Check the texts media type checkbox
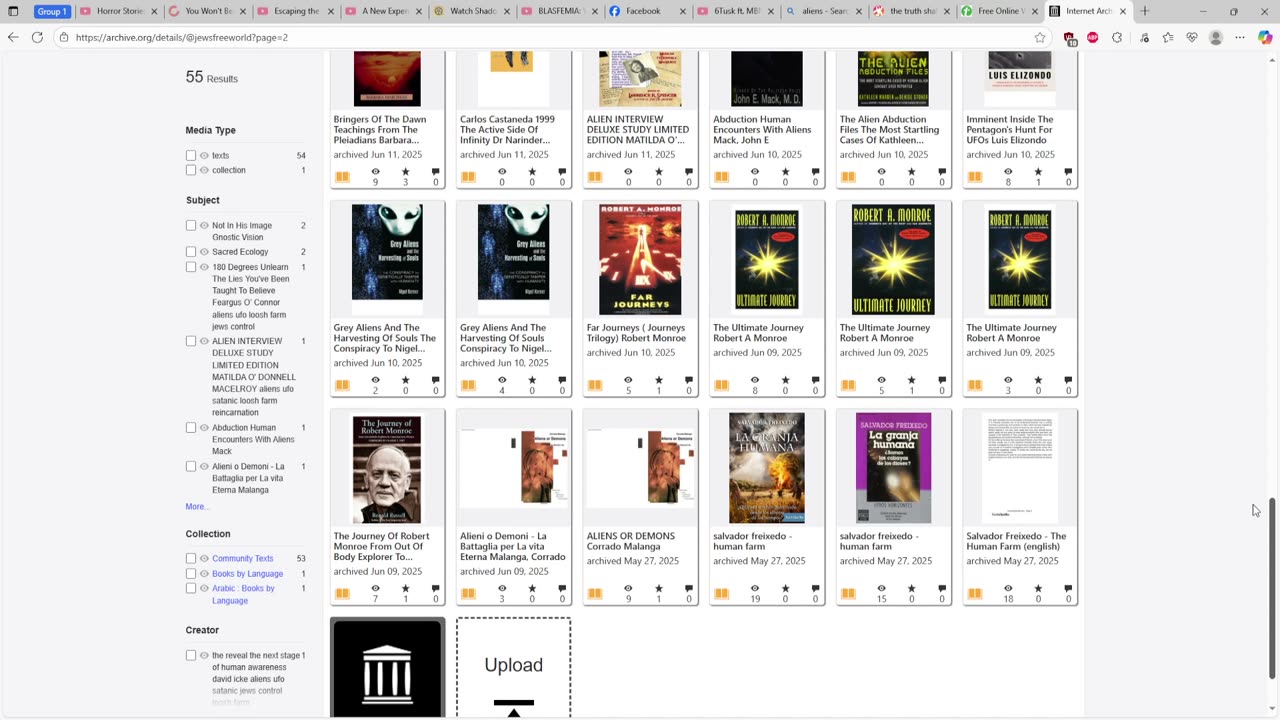 click(191, 156)
